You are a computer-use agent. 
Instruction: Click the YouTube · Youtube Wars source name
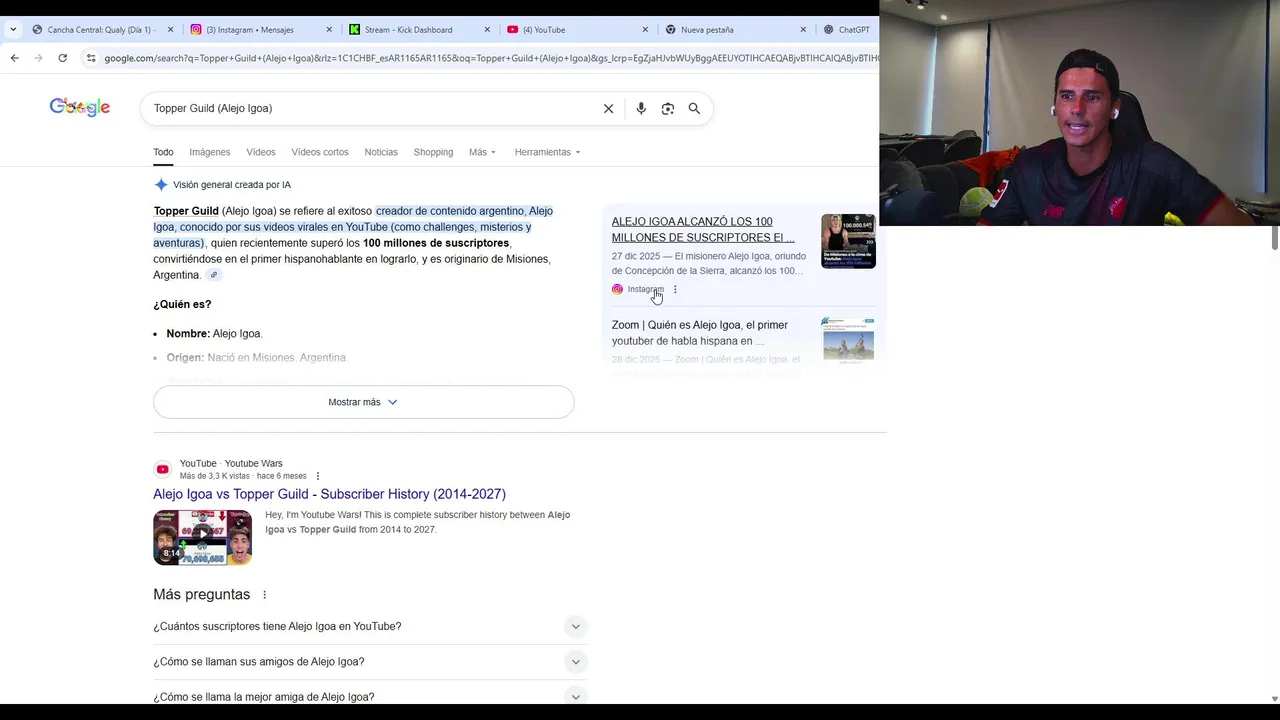(231, 463)
